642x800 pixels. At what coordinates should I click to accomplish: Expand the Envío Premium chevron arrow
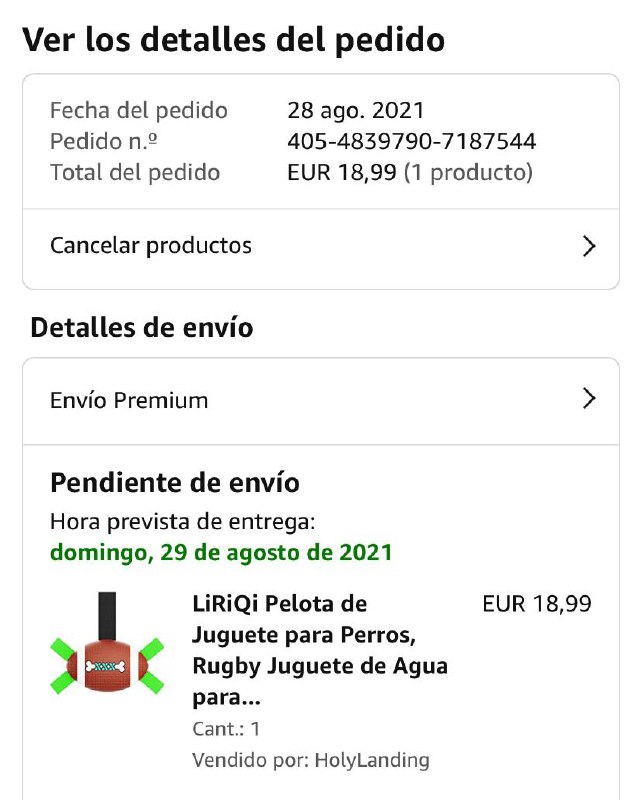tap(589, 398)
